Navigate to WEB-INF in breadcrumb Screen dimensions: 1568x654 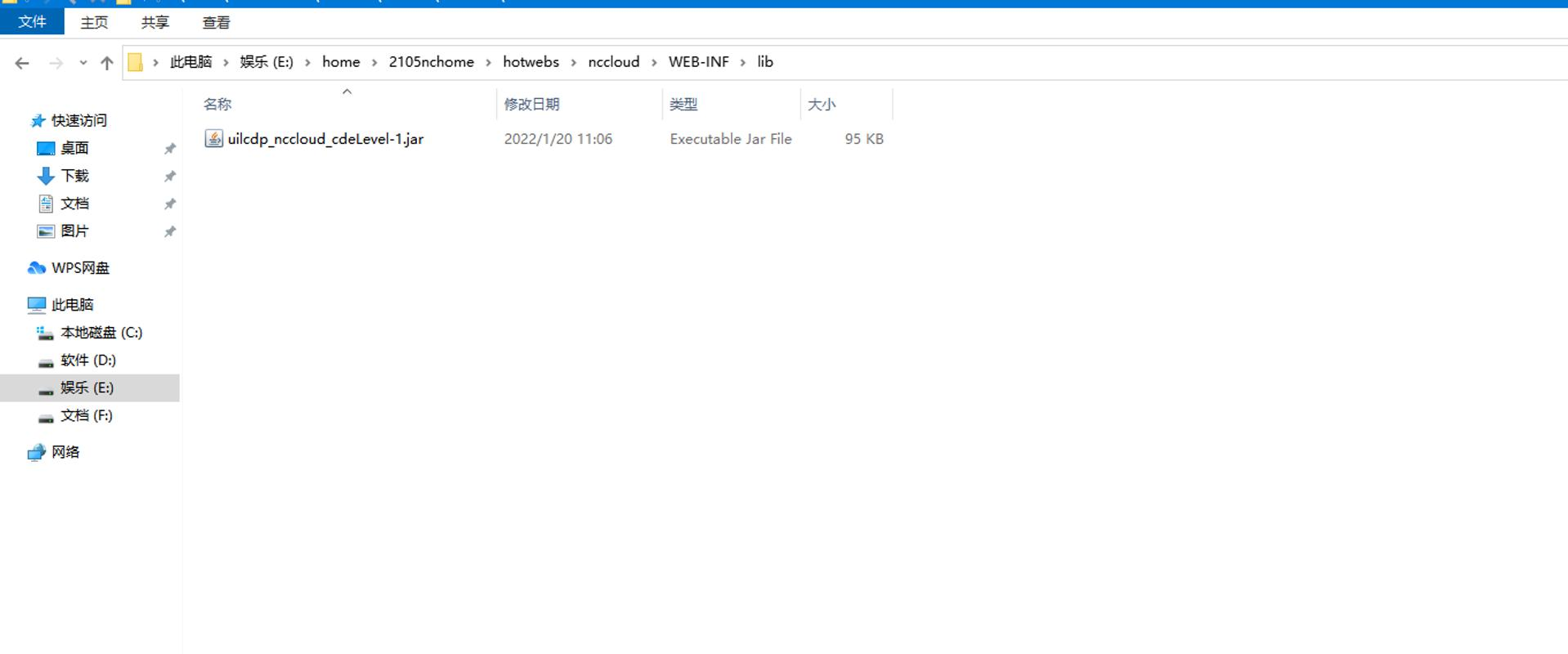[698, 62]
